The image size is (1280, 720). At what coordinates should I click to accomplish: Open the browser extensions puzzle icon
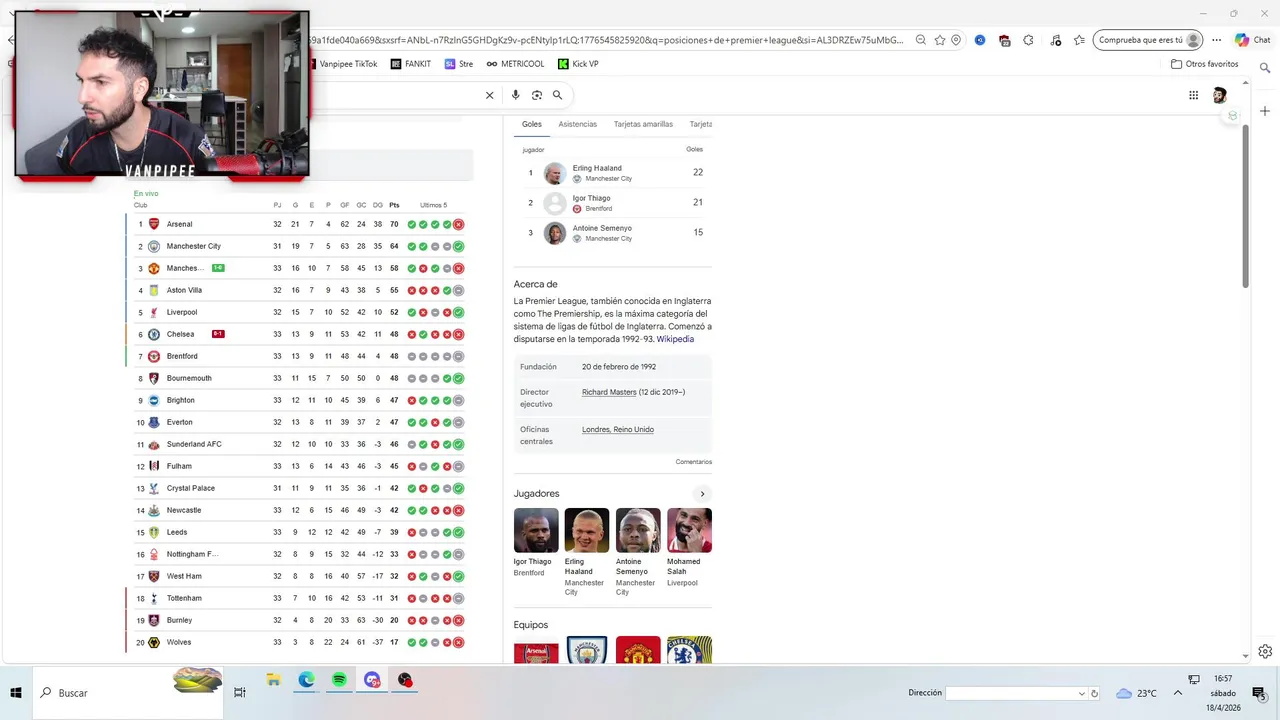coord(1028,40)
